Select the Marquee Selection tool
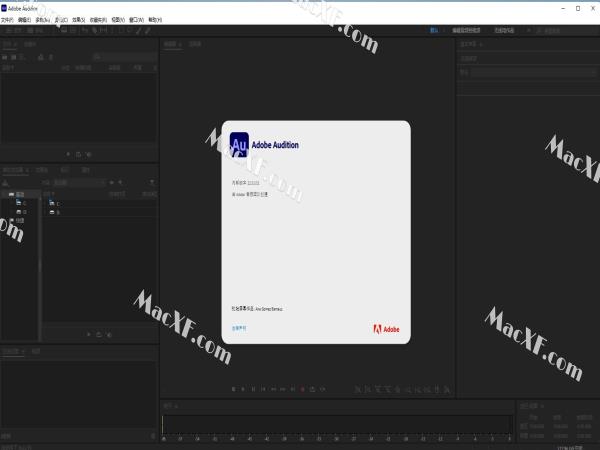This screenshot has height=450, width=600. pos(121,30)
